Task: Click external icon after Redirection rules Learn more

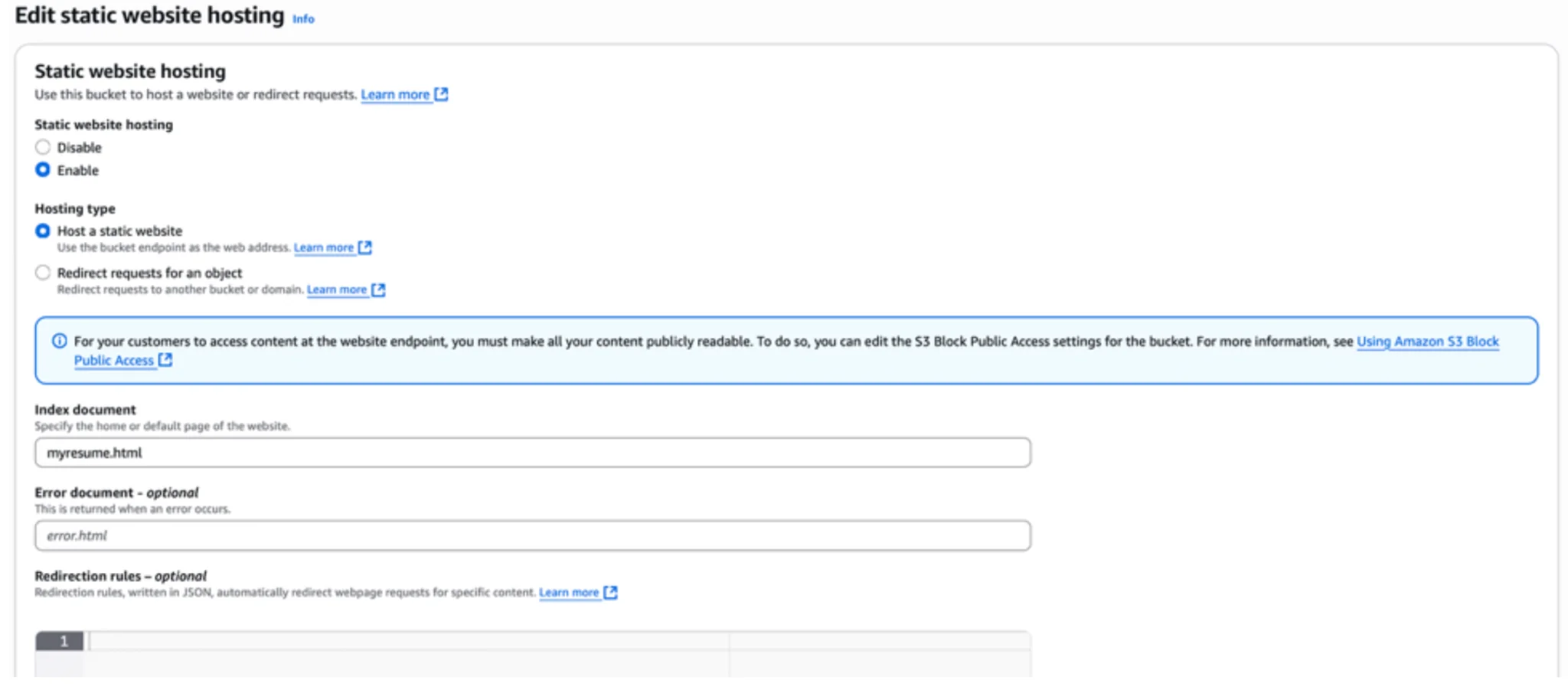Action: pyautogui.click(x=610, y=592)
